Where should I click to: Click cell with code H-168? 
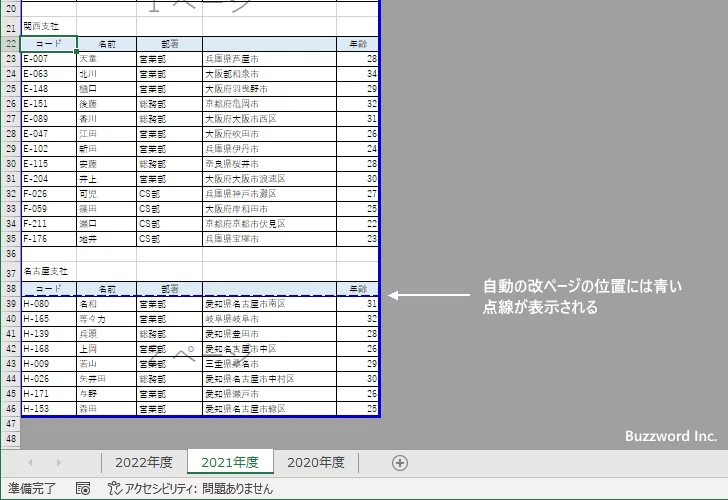pyautogui.click(x=49, y=349)
